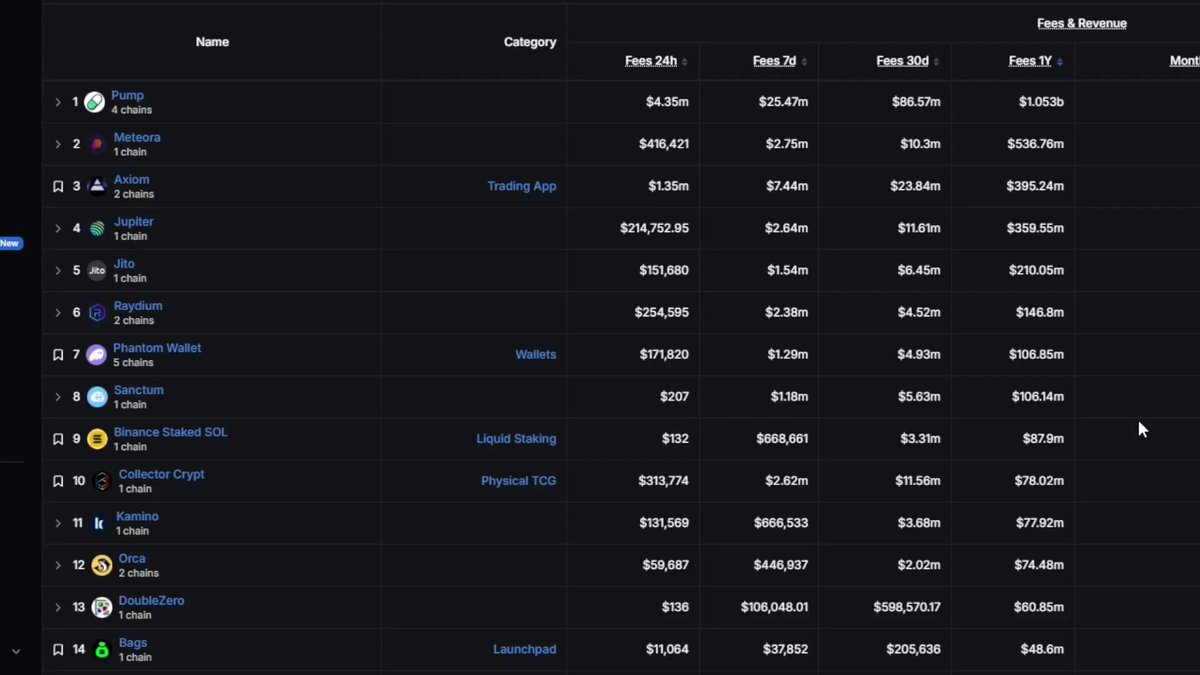Click the Jupiter logo icon
The width and height of the screenshot is (1200, 675).
click(x=97, y=228)
